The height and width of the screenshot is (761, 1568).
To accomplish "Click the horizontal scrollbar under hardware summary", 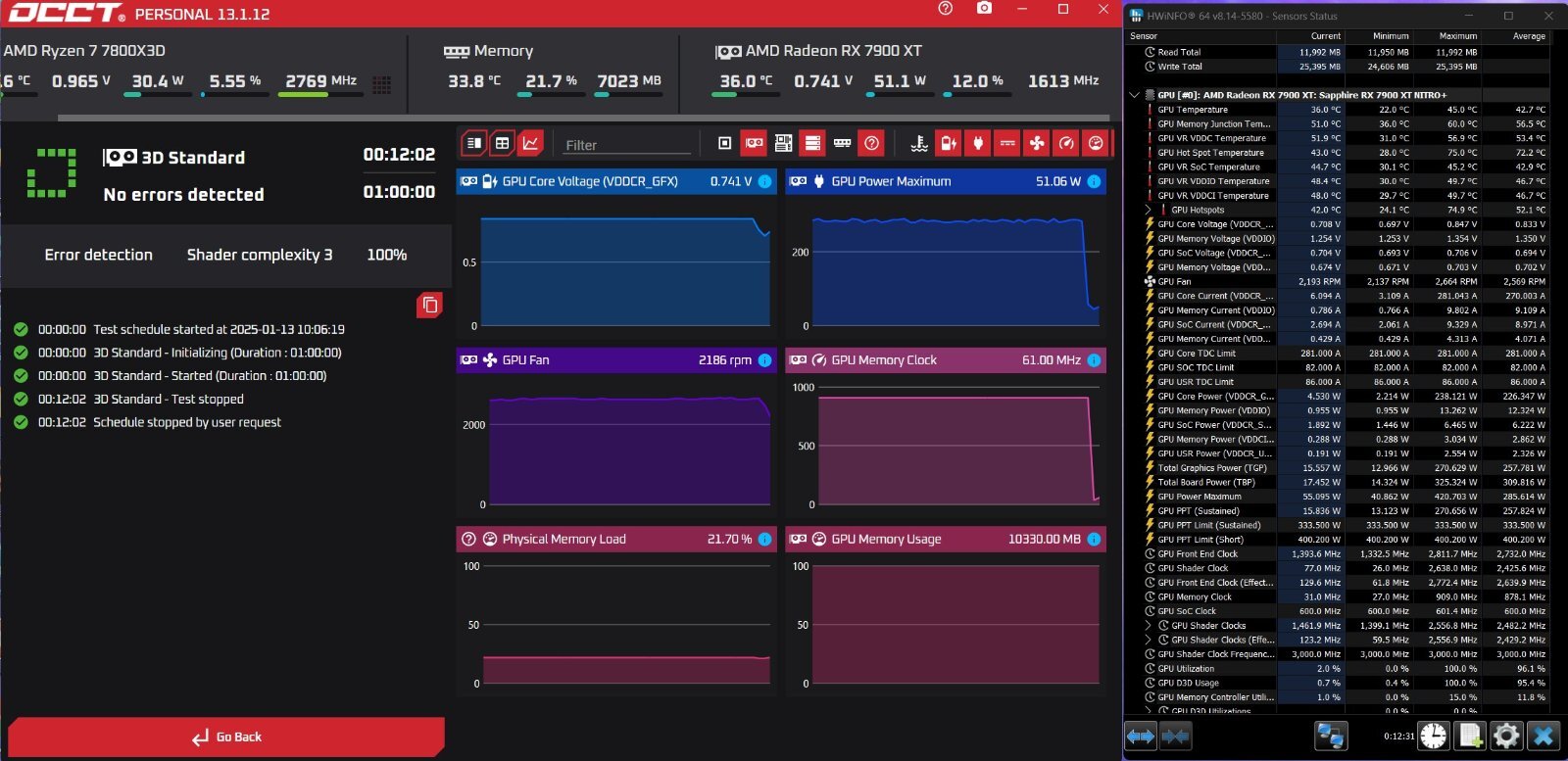I will click(586, 119).
